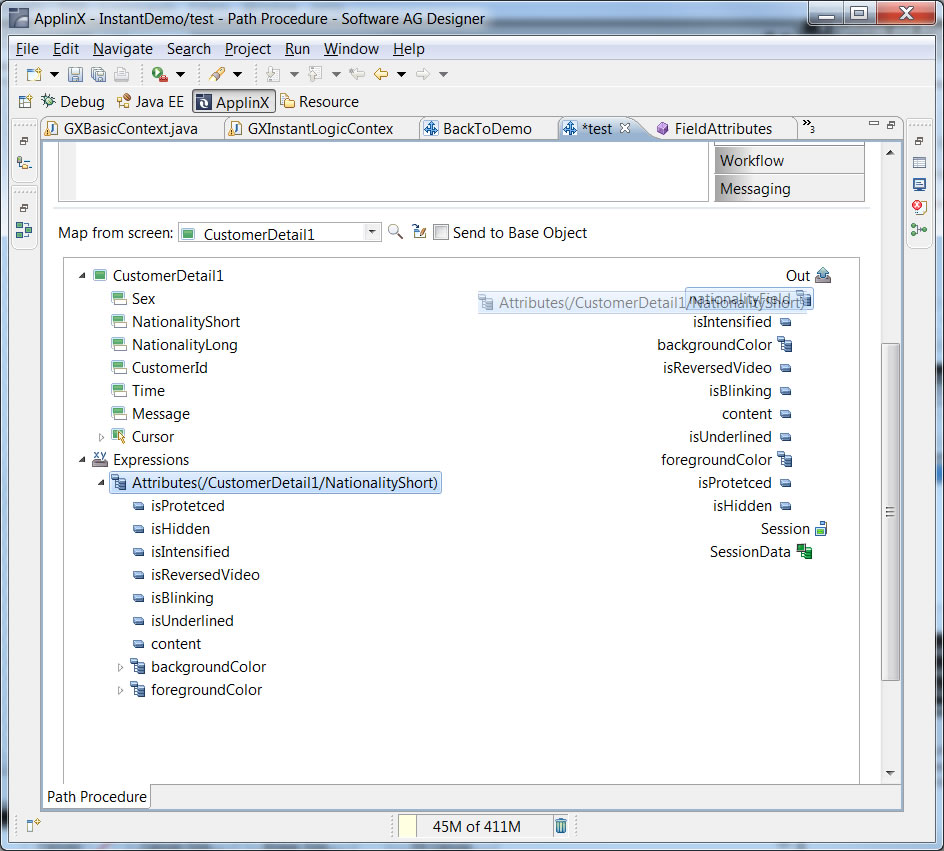Click the Out node icon
The image size is (944, 851).
[x=823, y=276]
